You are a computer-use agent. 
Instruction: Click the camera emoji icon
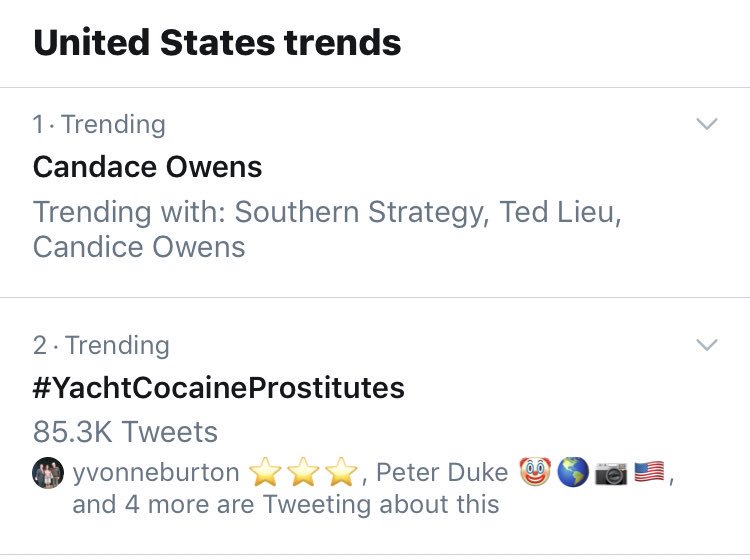pos(611,473)
